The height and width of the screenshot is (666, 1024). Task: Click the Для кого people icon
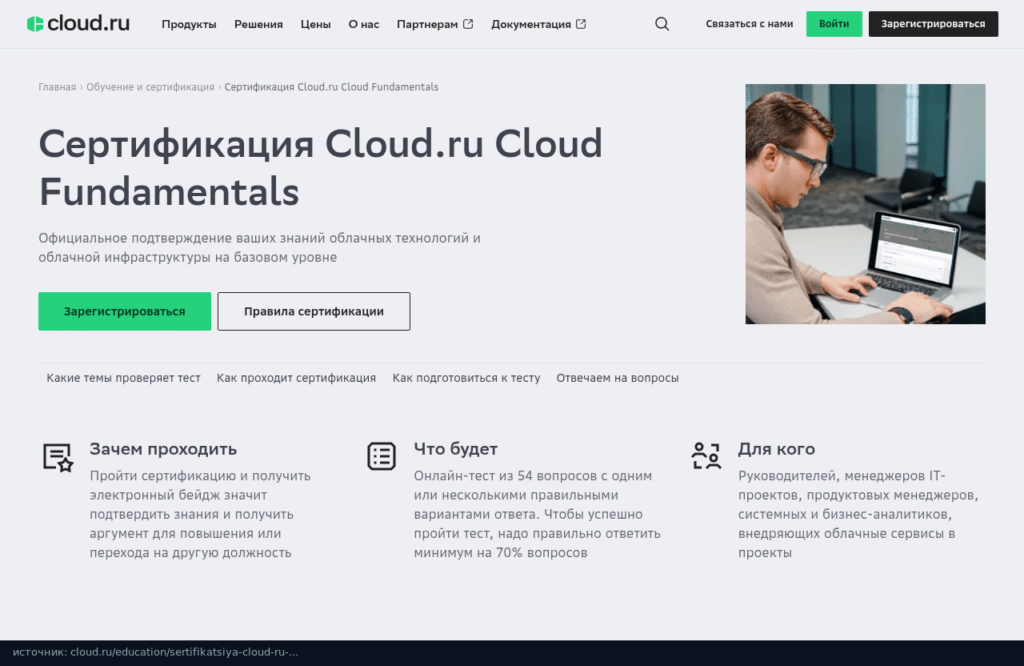706,456
